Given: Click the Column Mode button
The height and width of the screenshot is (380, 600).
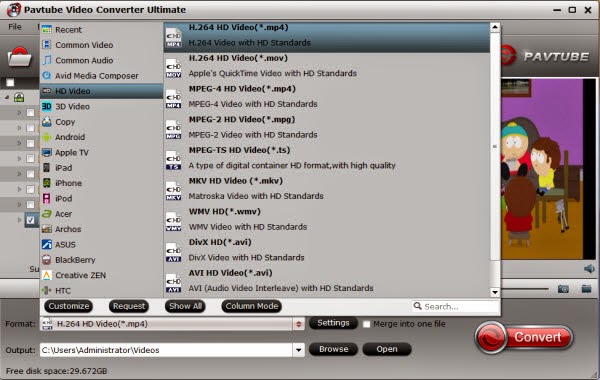Looking at the screenshot, I should tap(251, 306).
